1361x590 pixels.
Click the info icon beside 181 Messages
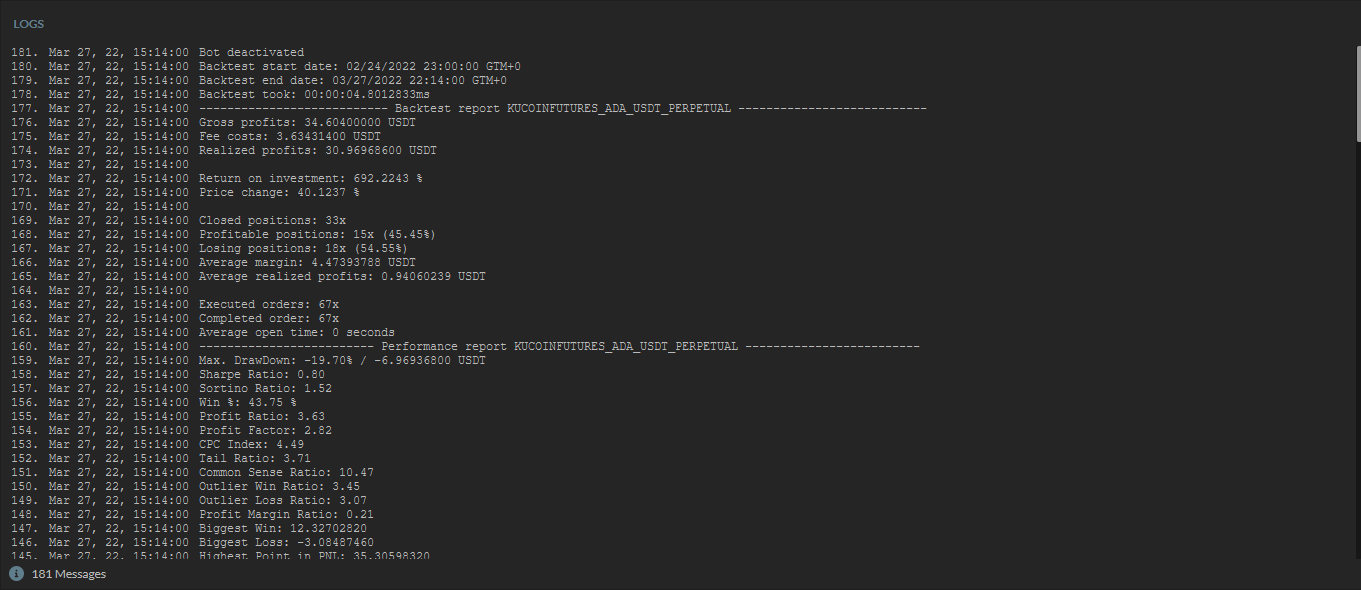(16, 574)
